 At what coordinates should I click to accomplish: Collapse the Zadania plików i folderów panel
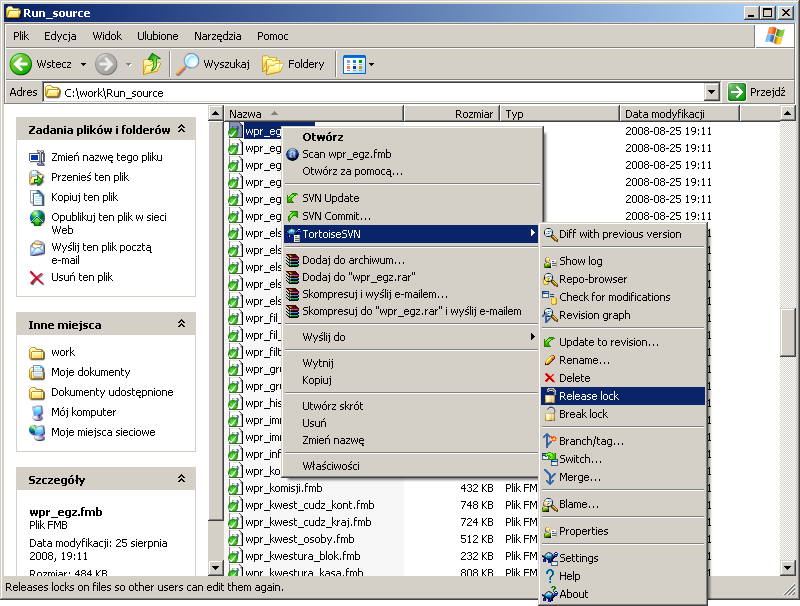[x=182, y=129]
